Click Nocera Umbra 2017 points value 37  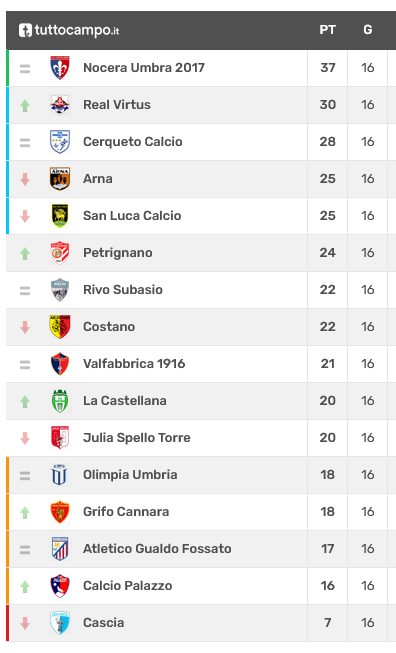coord(328,67)
